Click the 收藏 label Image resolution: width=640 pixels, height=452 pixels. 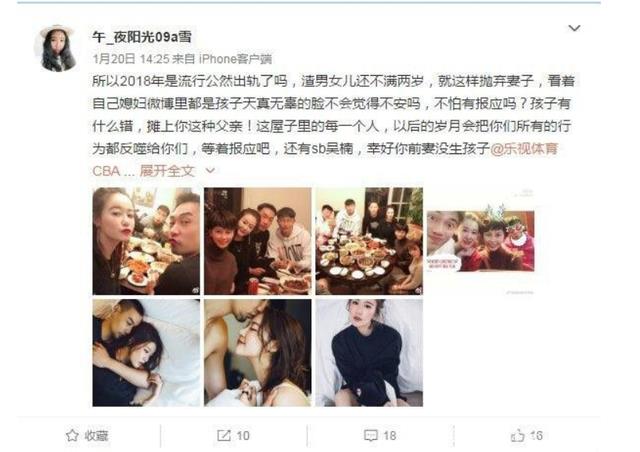(96, 436)
